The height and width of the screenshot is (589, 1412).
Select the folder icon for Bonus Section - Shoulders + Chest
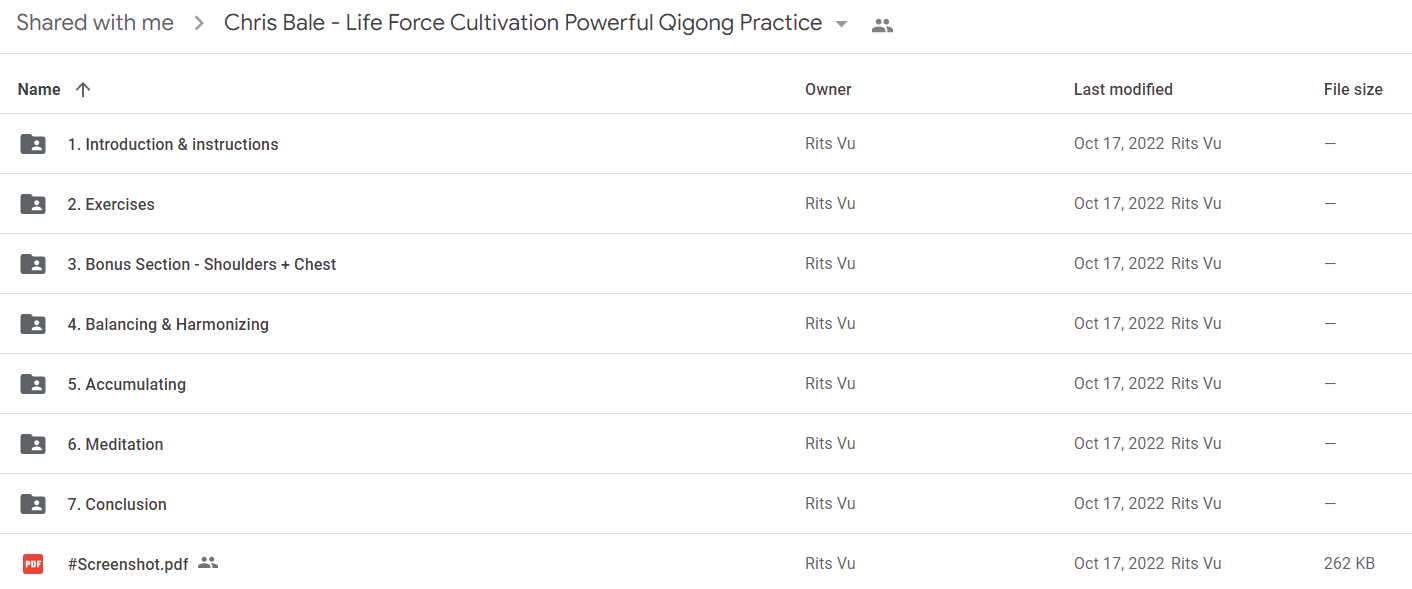pyautogui.click(x=33, y=264)
